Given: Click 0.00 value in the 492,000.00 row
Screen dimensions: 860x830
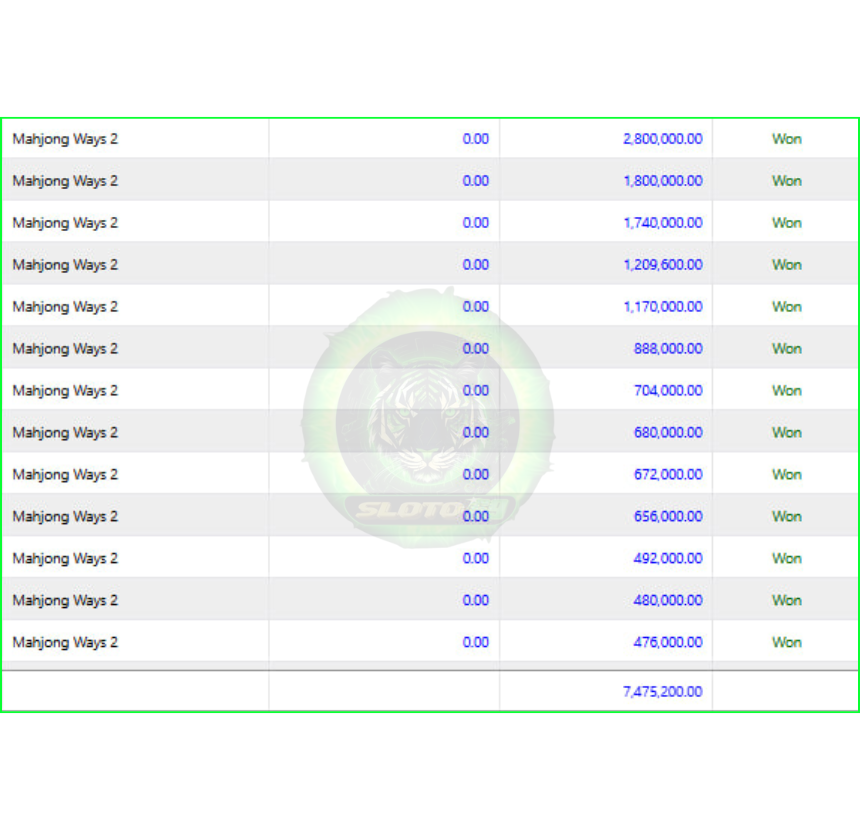Looking at the screenshot, I should coord(476,558).
